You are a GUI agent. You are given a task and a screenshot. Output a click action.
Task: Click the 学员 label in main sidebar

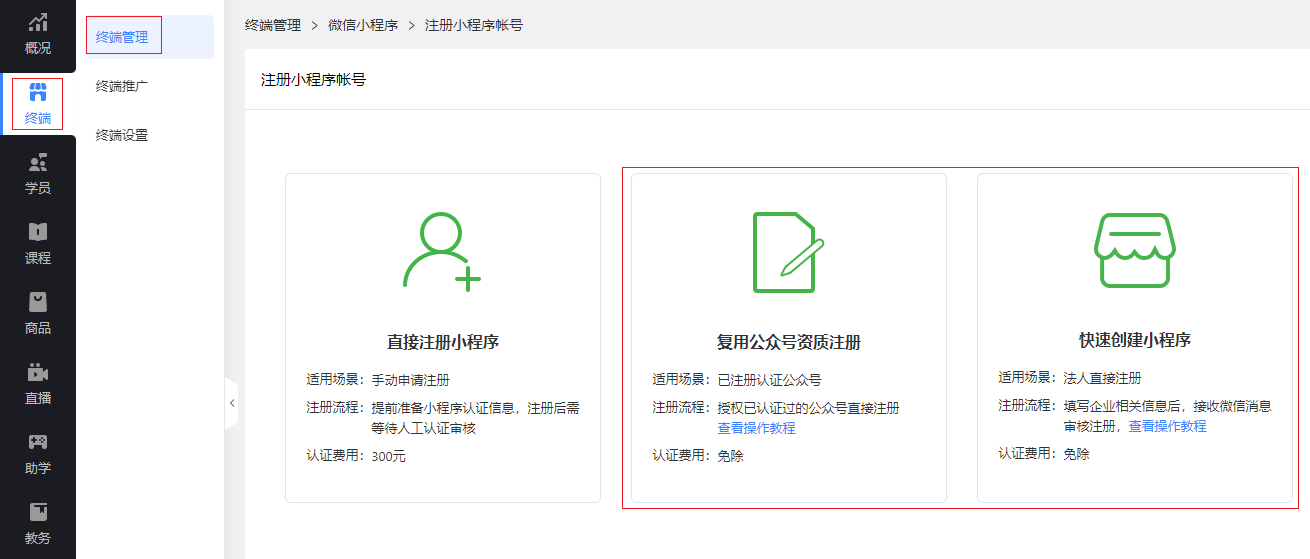pyautogui.click(x=38, y=188)
